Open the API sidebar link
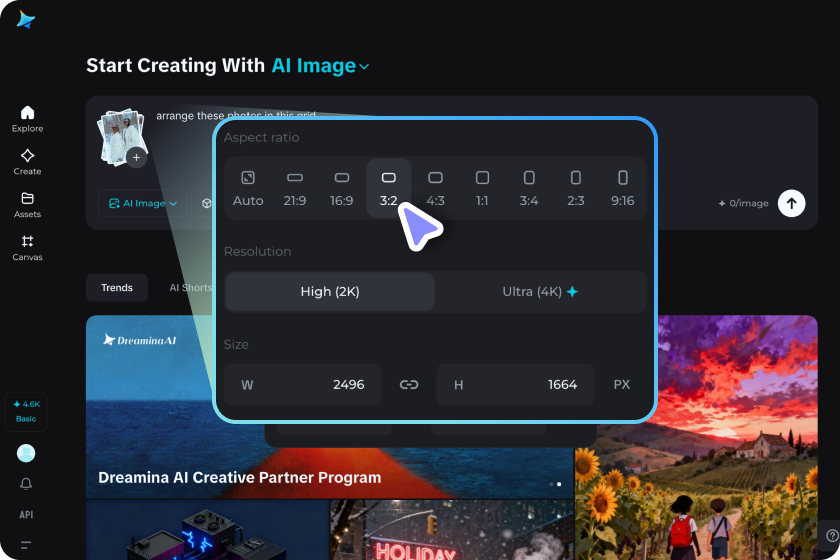 26,514
